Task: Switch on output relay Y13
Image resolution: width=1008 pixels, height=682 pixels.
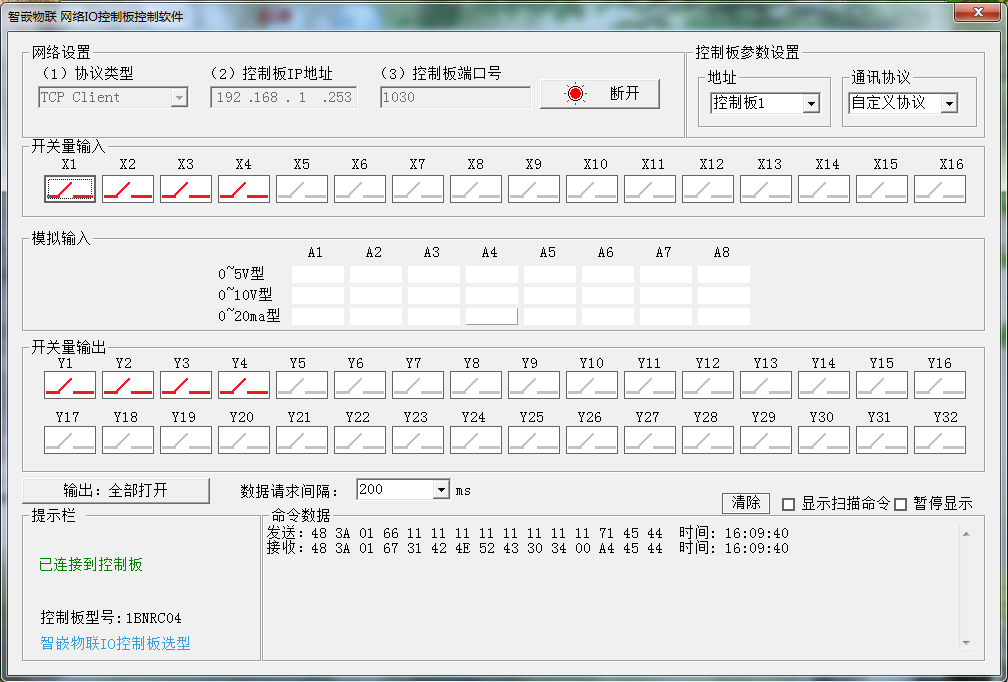Action: pyautogui.click(x=766, y=385)
